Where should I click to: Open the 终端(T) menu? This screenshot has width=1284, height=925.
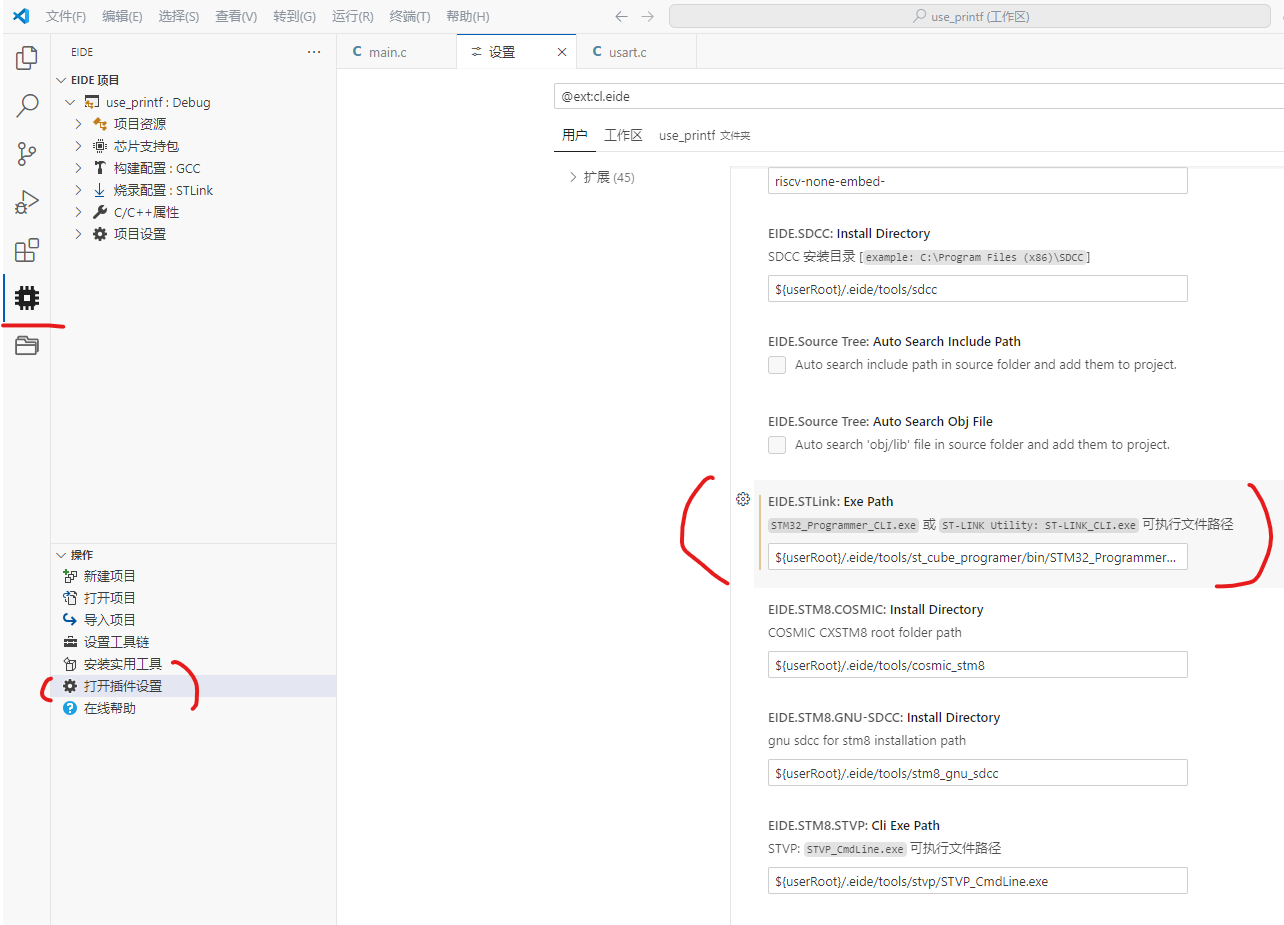(410, 17)
